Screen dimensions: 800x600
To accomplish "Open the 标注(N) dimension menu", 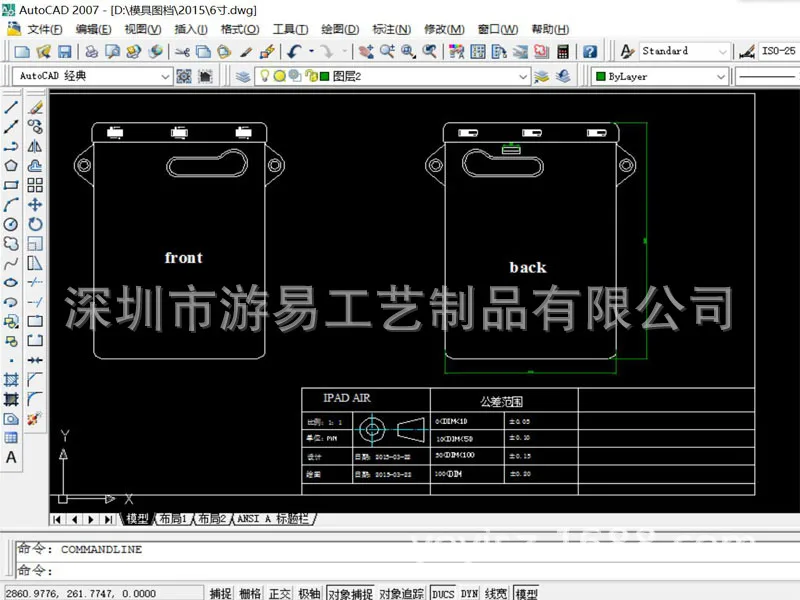I will click(391, 30).
